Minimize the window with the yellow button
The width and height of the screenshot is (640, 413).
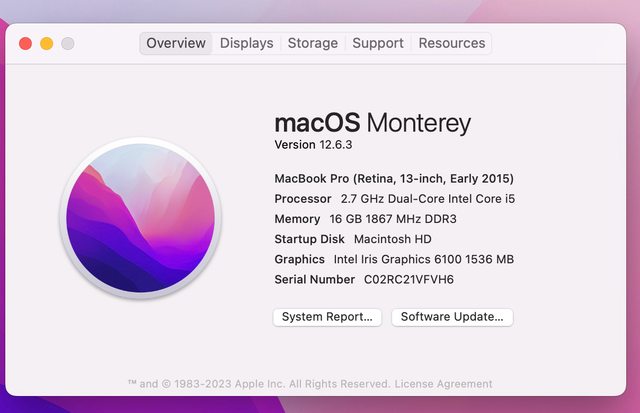pos(46,43)
